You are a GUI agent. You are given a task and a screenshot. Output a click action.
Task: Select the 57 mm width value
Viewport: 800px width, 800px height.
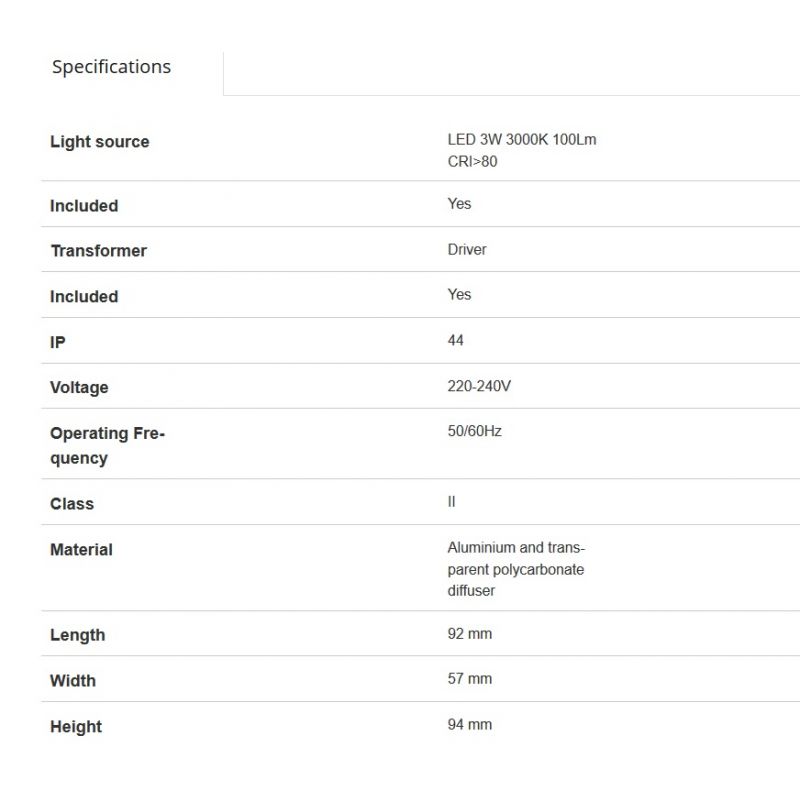pos(470,679)
